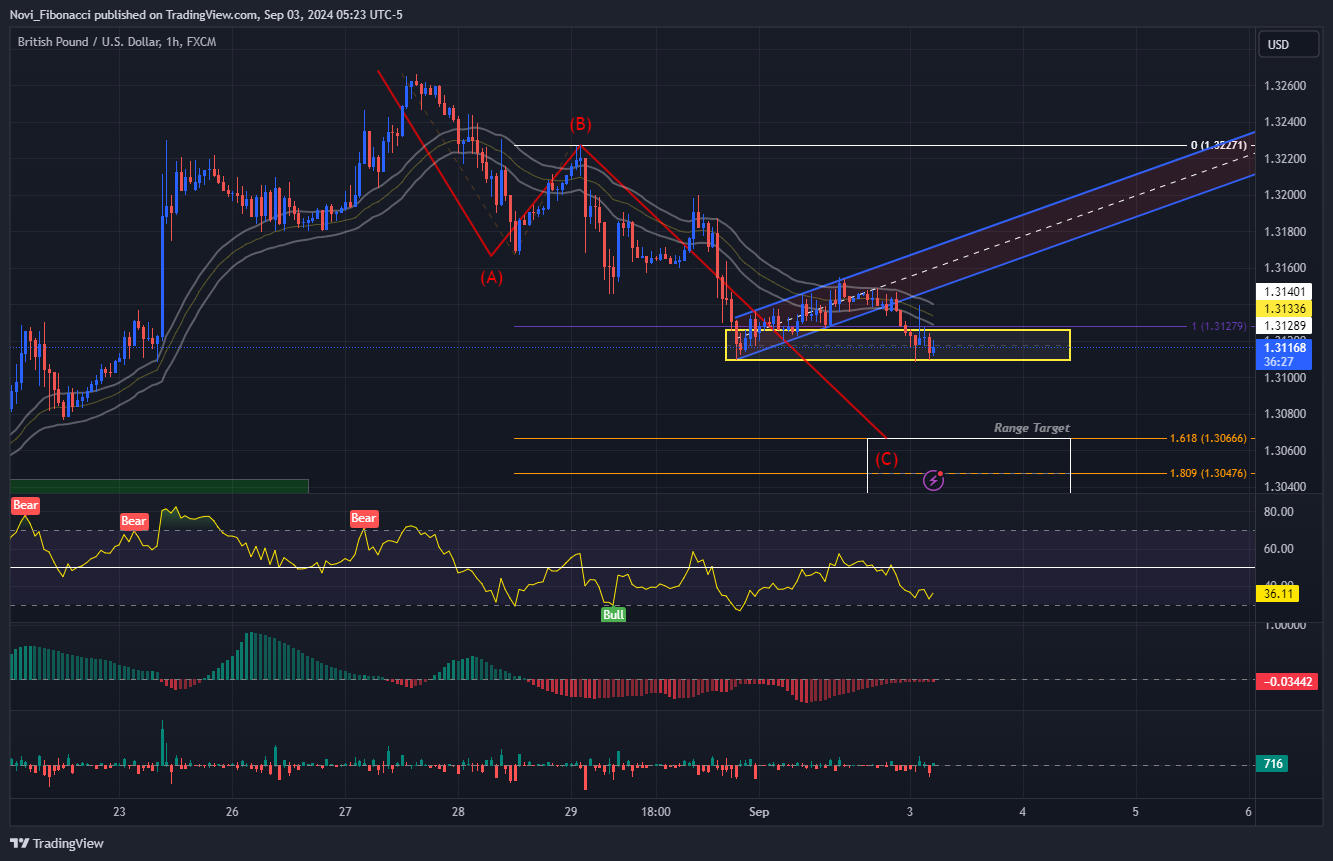Screen dimensions: 1333x861
Task: Click 1.31600 on the price axis
Action: (1286, 268)
